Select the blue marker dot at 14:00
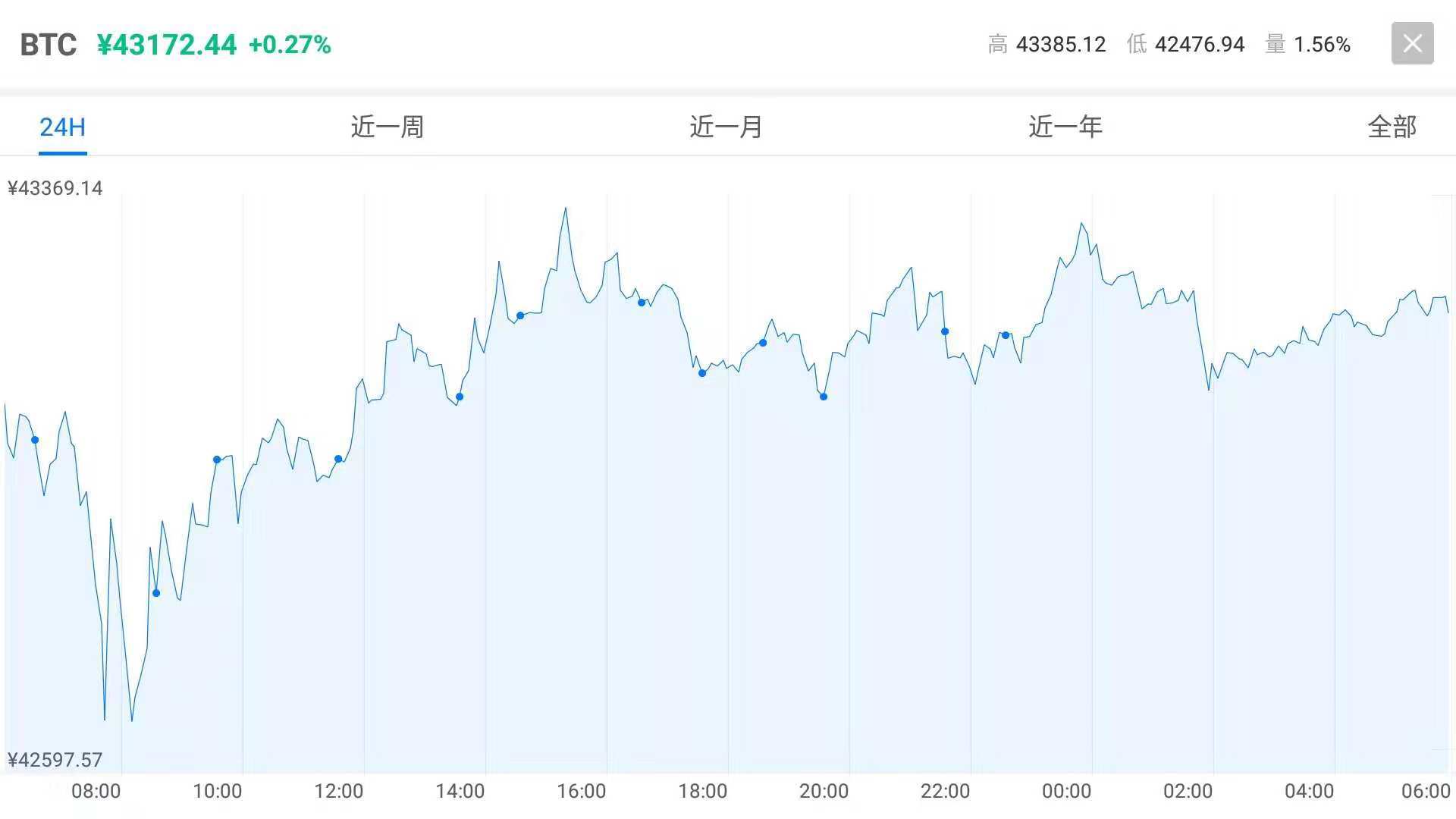 coord(460,397)
